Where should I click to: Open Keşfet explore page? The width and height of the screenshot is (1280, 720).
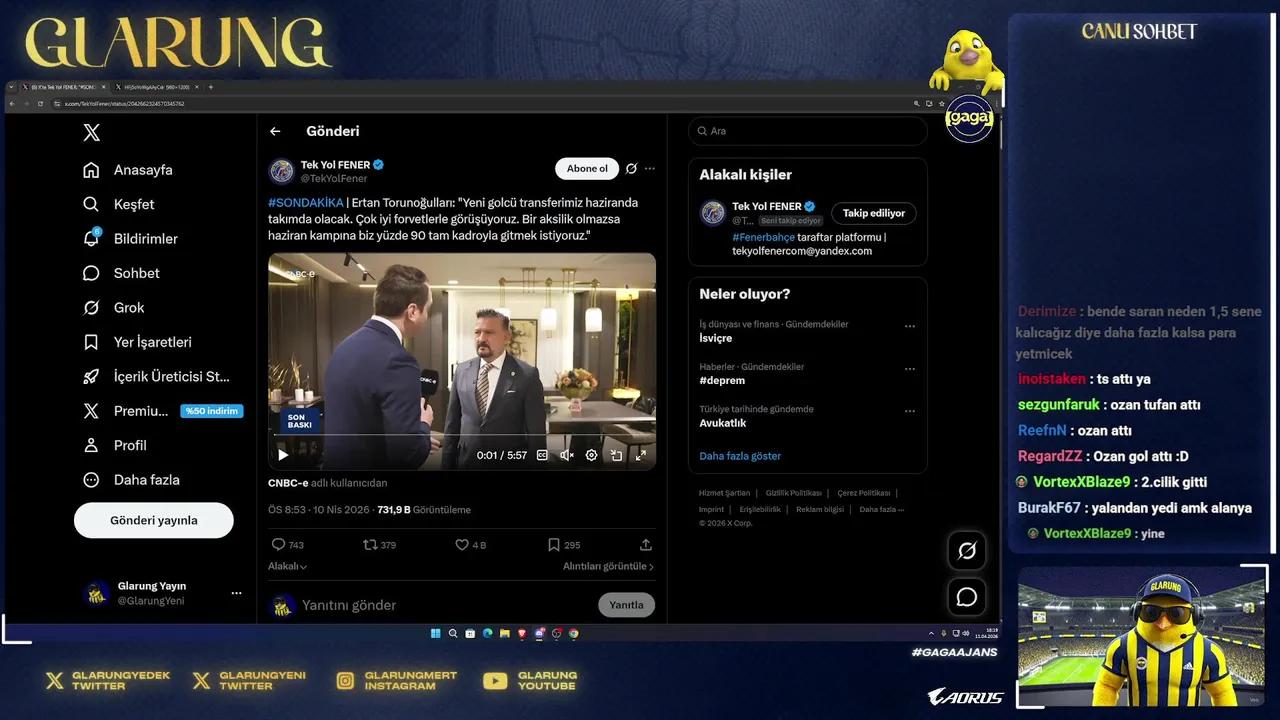[x=119, y=204]
